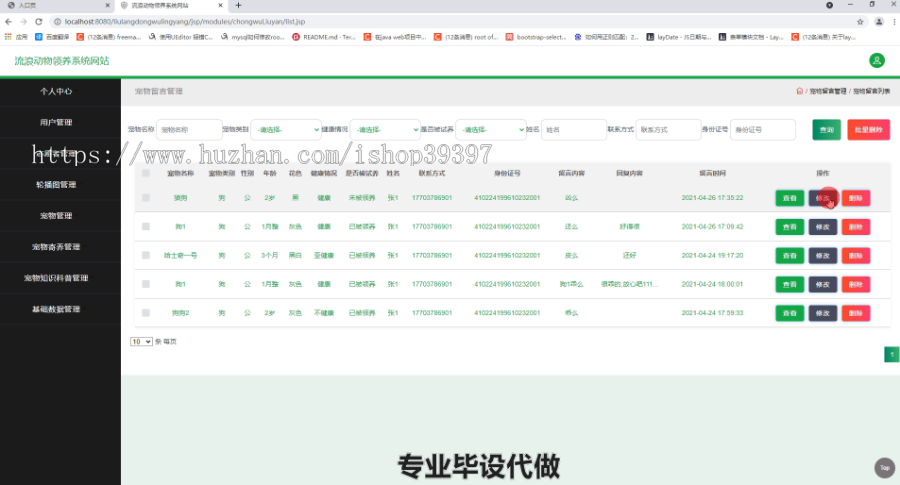The image size is (900, 485).
Task: Open the bootstrap-select bookmark
Action: 536,37
